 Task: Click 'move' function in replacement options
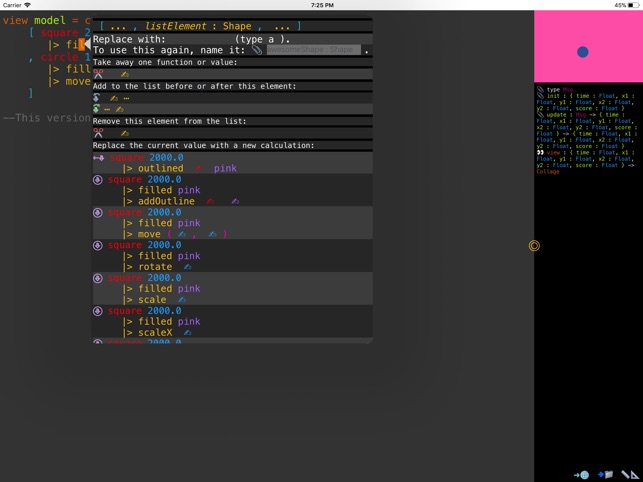(149, 234)
